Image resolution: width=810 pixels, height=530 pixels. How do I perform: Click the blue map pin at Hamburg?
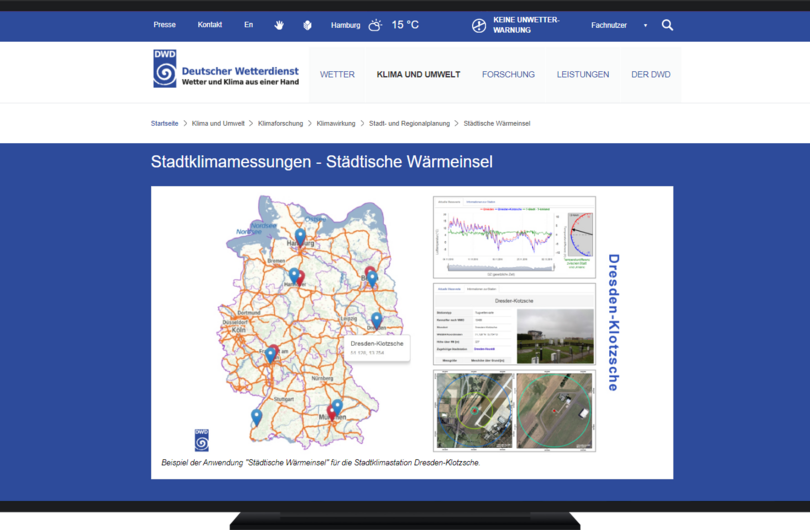pos(300,236)
